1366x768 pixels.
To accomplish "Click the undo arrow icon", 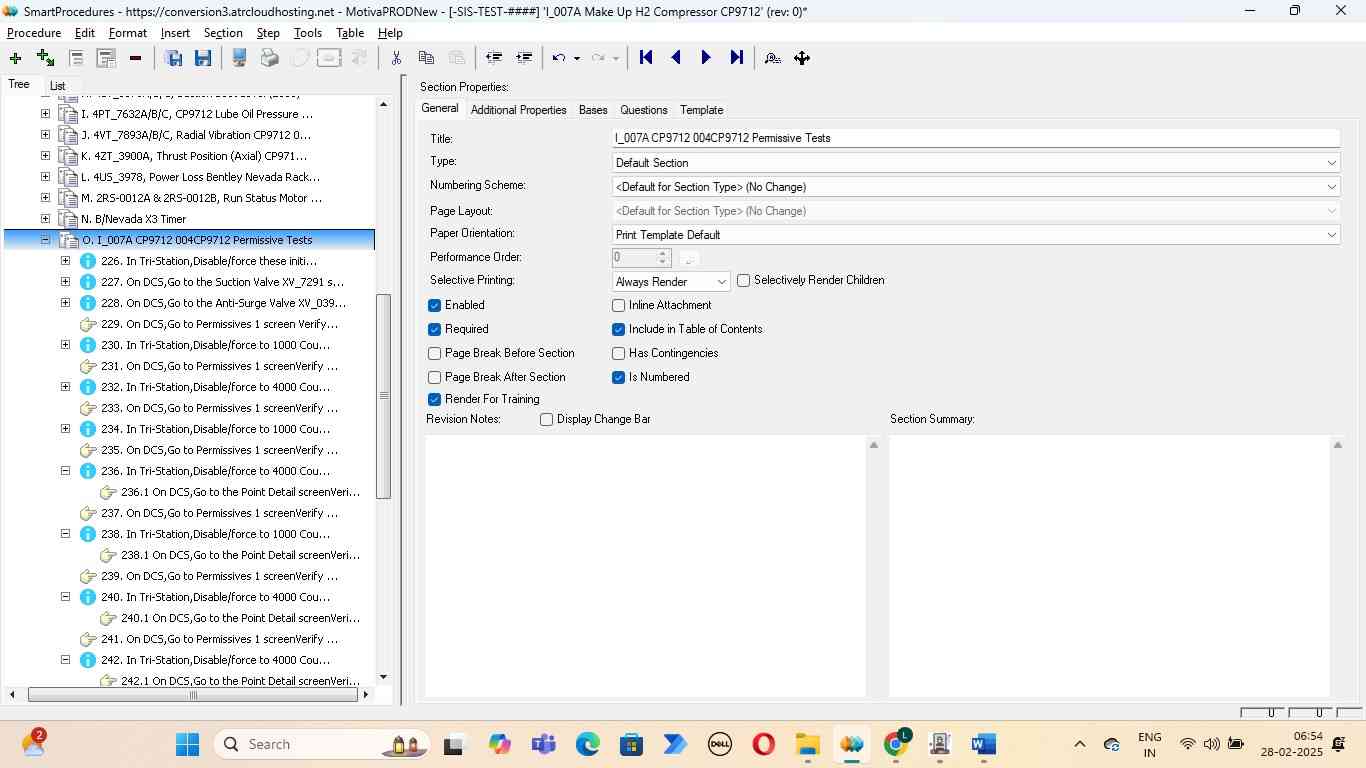I will click(x=560, y=58).
